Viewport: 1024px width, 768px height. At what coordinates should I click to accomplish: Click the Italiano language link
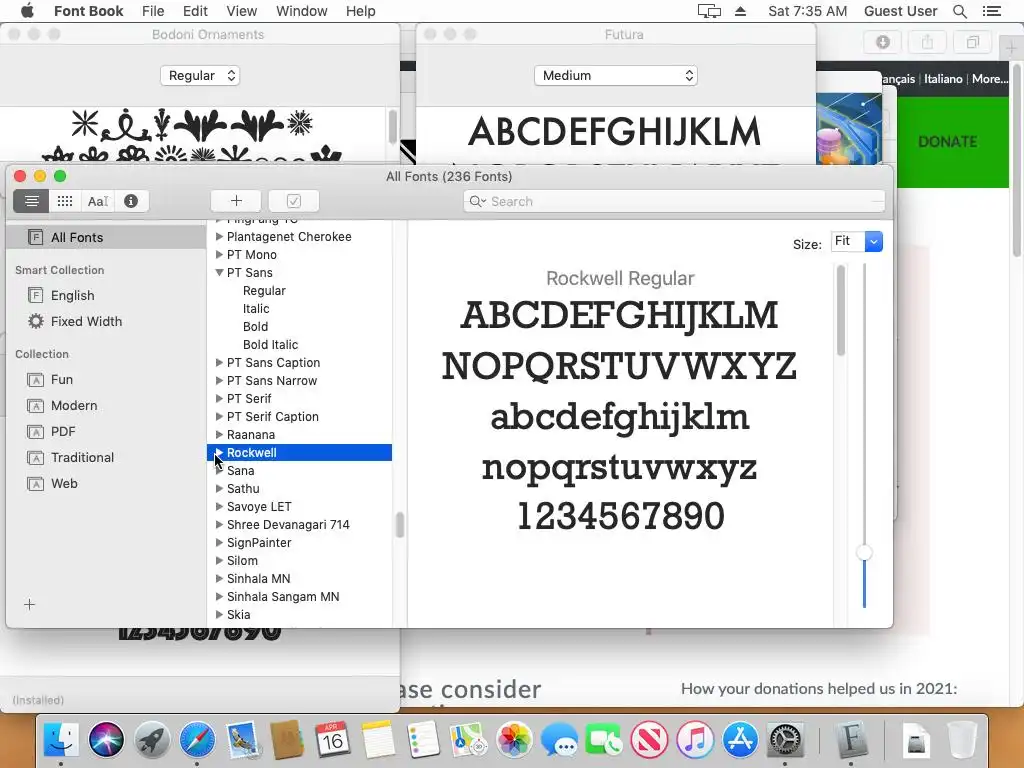coord(943,79)
